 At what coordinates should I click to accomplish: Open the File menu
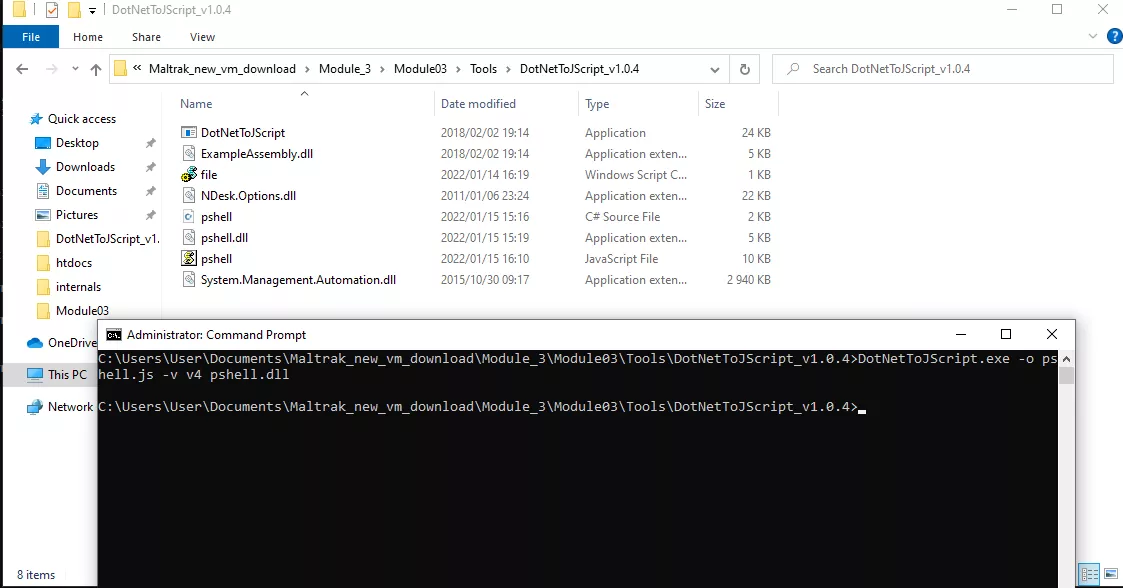coord(31,36)
